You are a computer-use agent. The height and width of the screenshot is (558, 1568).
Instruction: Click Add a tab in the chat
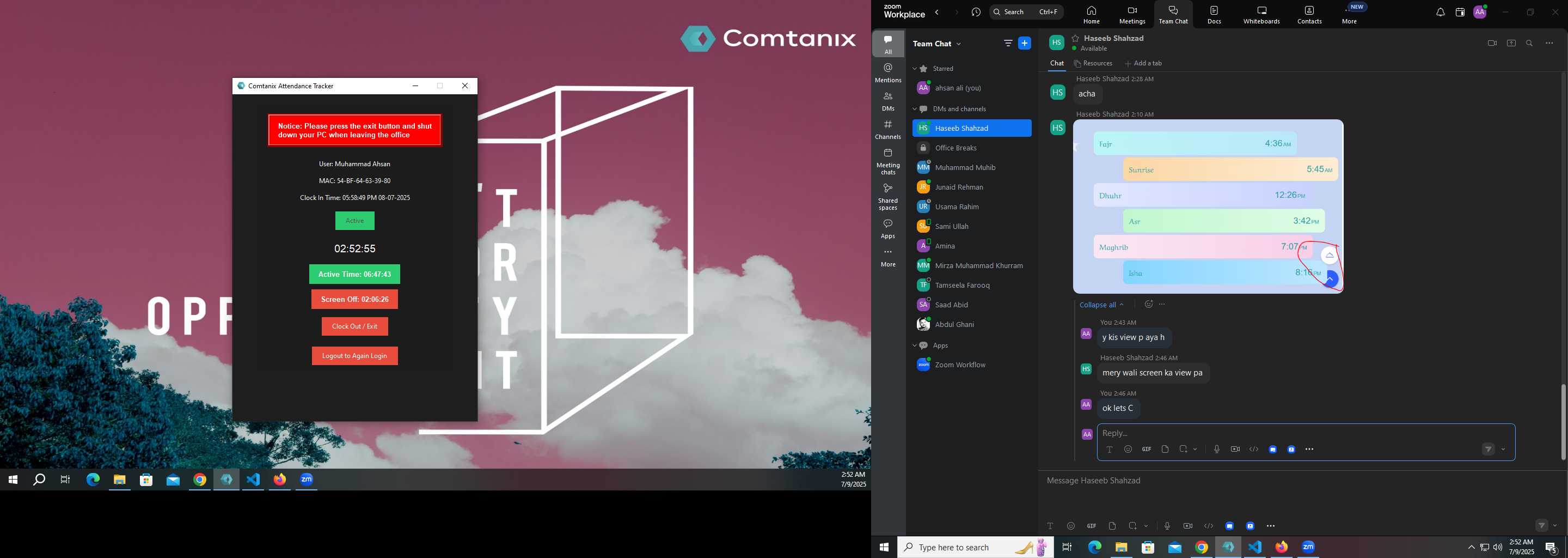1143,63
